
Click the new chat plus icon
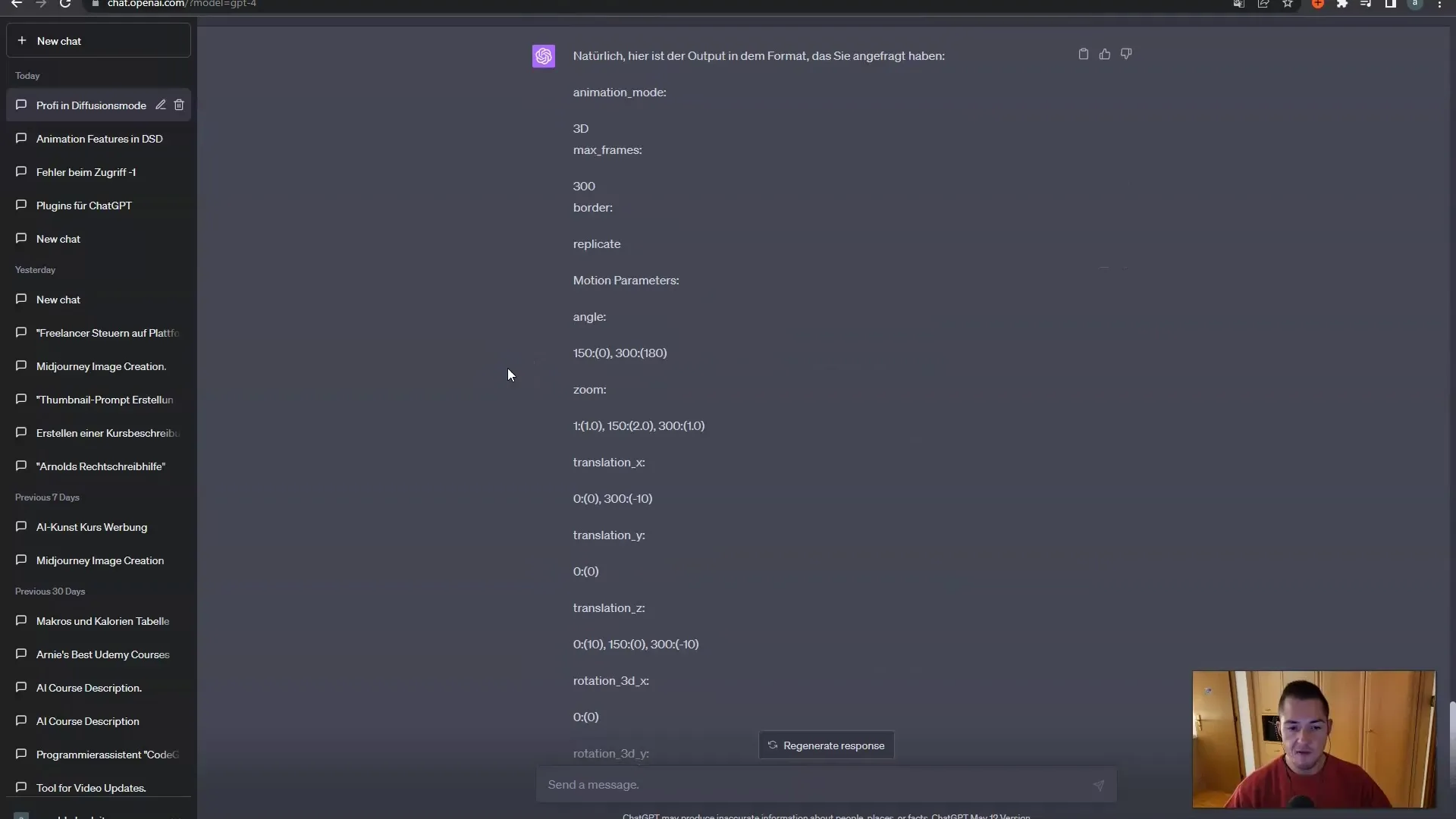click(21, 41)
